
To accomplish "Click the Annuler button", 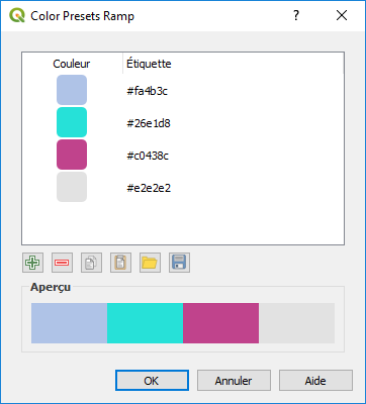I will (x=234, y=380).
